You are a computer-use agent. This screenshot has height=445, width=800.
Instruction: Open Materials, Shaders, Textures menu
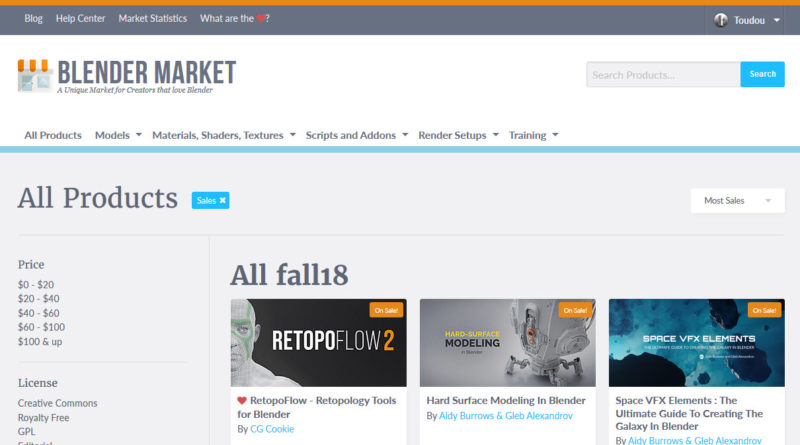pos(217,135)
